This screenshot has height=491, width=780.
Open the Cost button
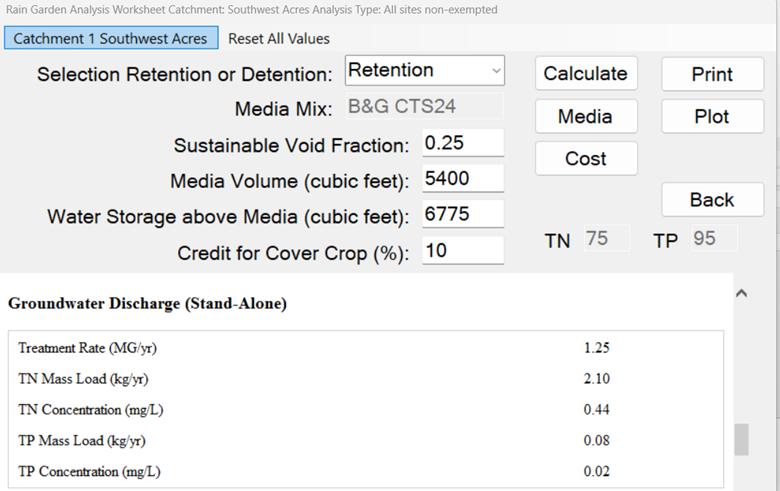(585, 158)
